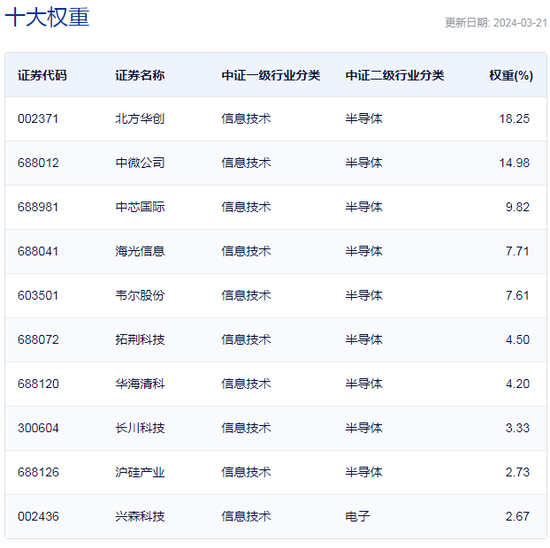The height and width of the screenshot is (548, 550).
Task: Click the weight value 7.61
Action: (x=517, y=295)
